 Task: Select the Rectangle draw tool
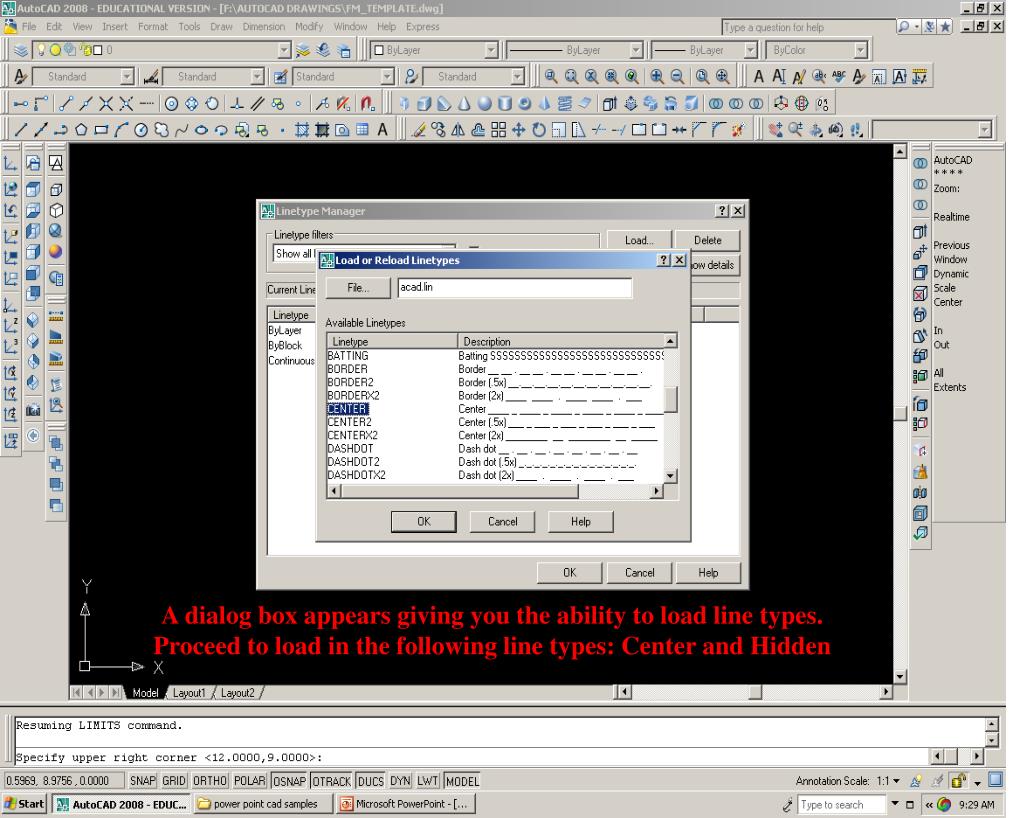tap(100, 130)
